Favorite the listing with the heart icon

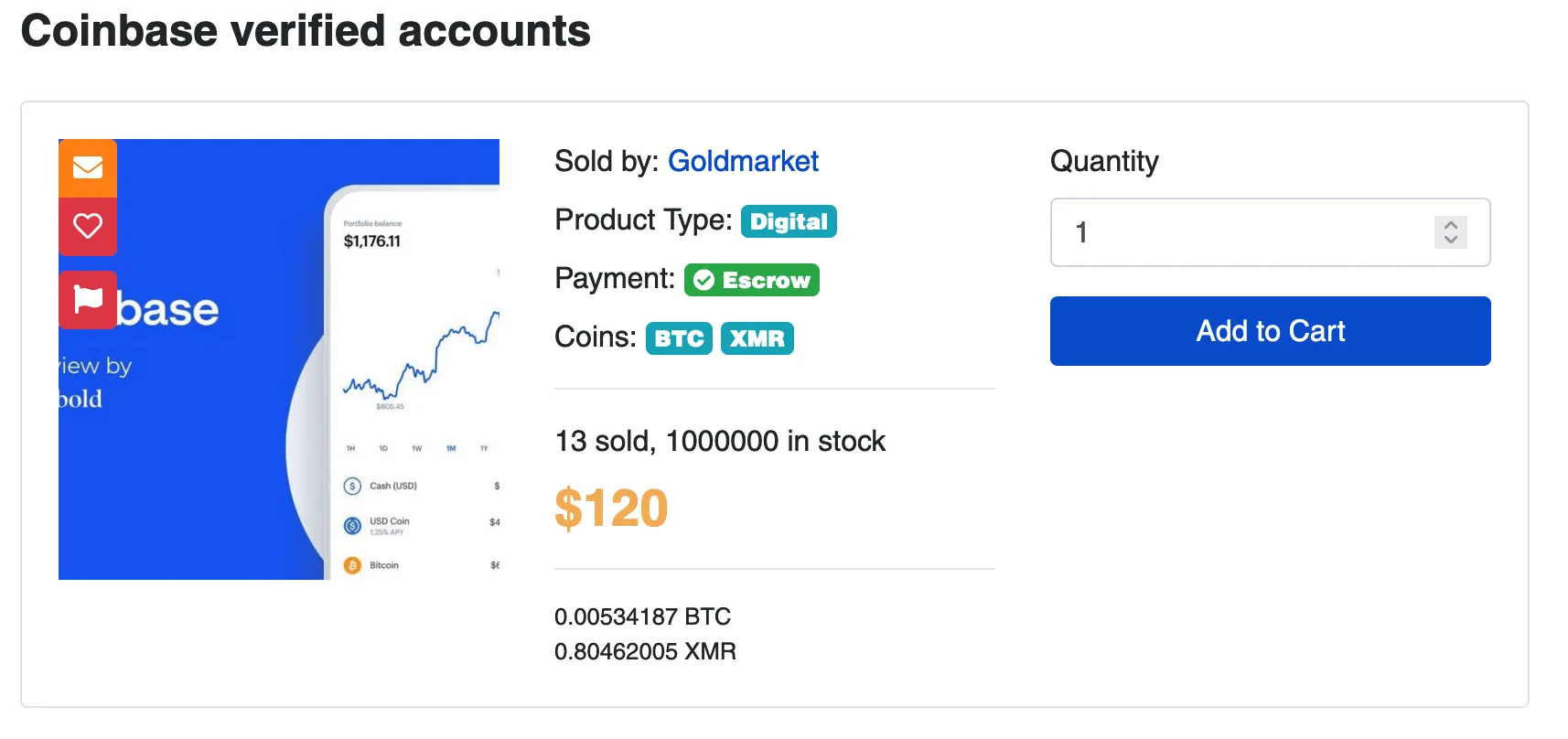(88, 226)
